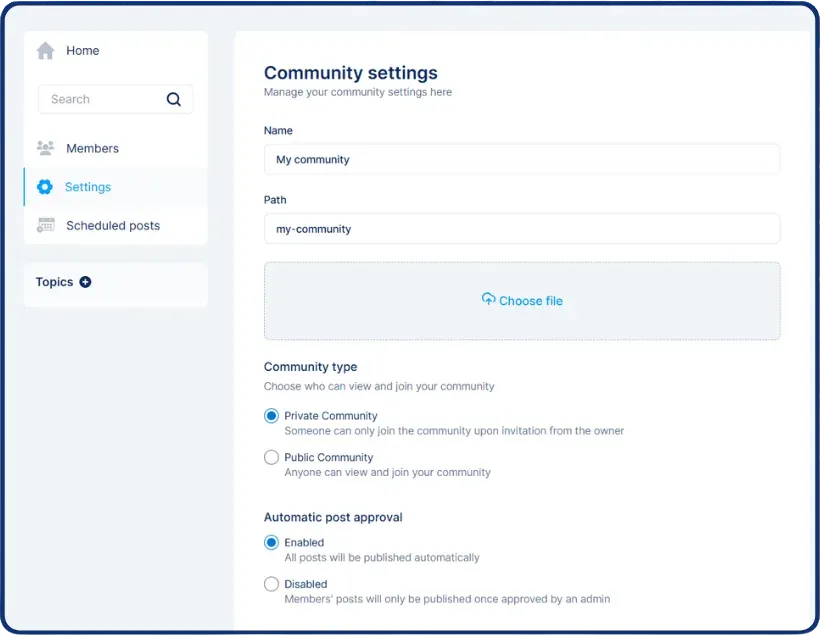Click the Public Community label text

(x=328, y=457)
